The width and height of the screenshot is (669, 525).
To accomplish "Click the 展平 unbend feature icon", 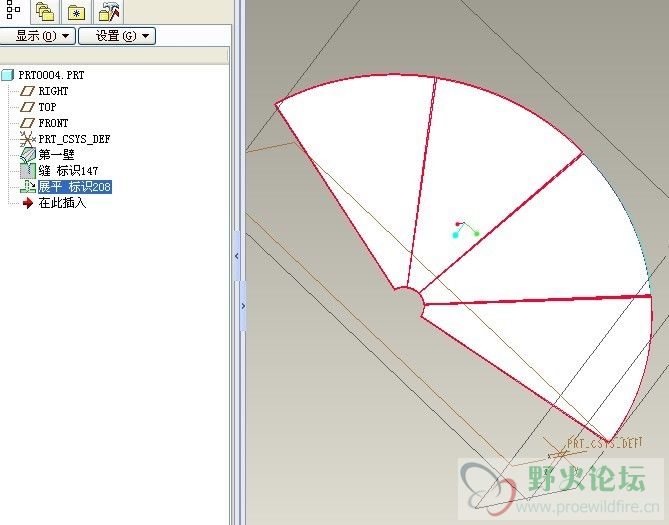I will coord(28,187).
